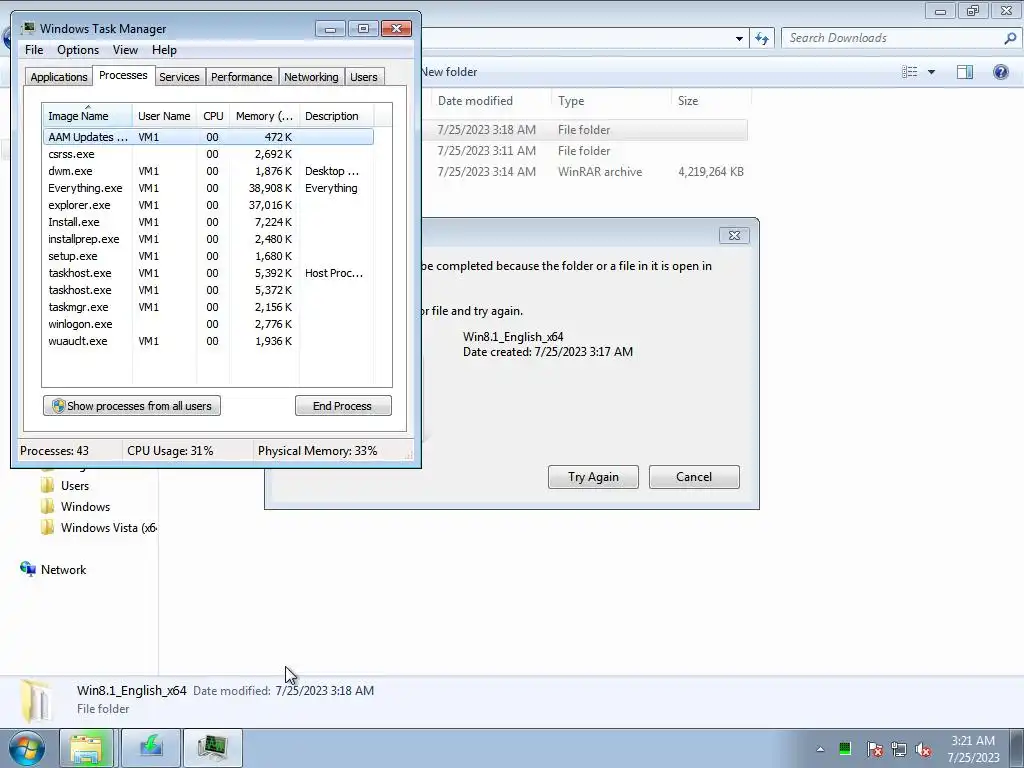1024x768 pixels.
Task: Click Show processes from all users
Action: 132,406
